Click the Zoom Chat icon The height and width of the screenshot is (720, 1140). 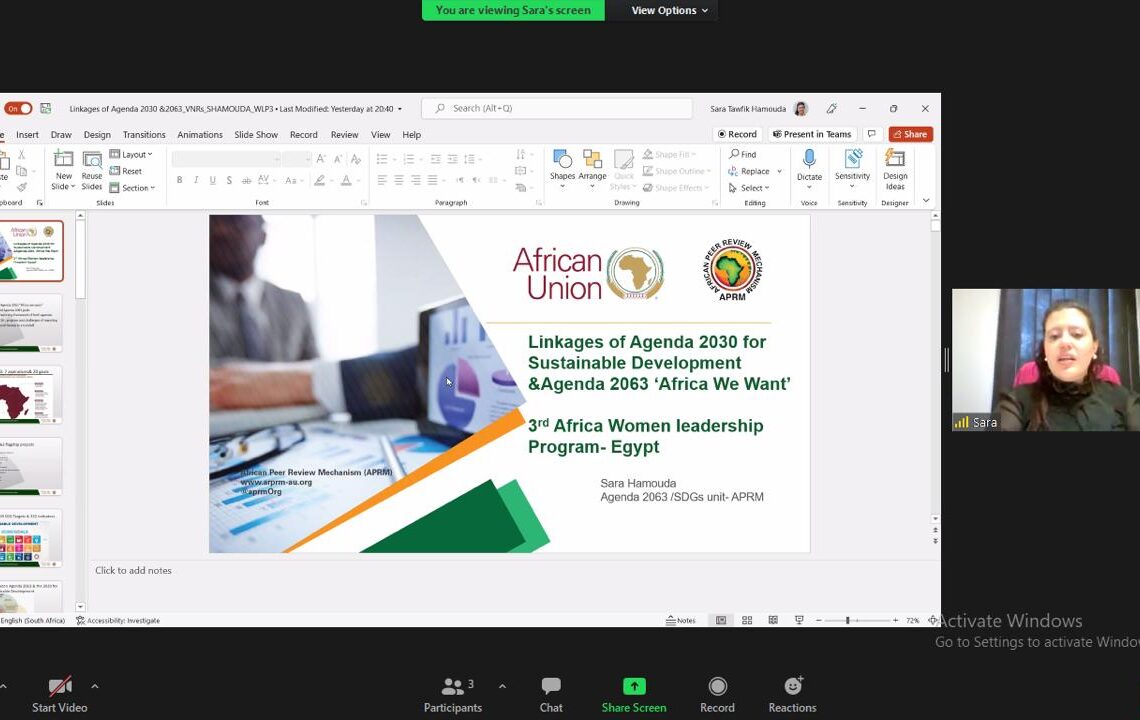pos(551,694)
